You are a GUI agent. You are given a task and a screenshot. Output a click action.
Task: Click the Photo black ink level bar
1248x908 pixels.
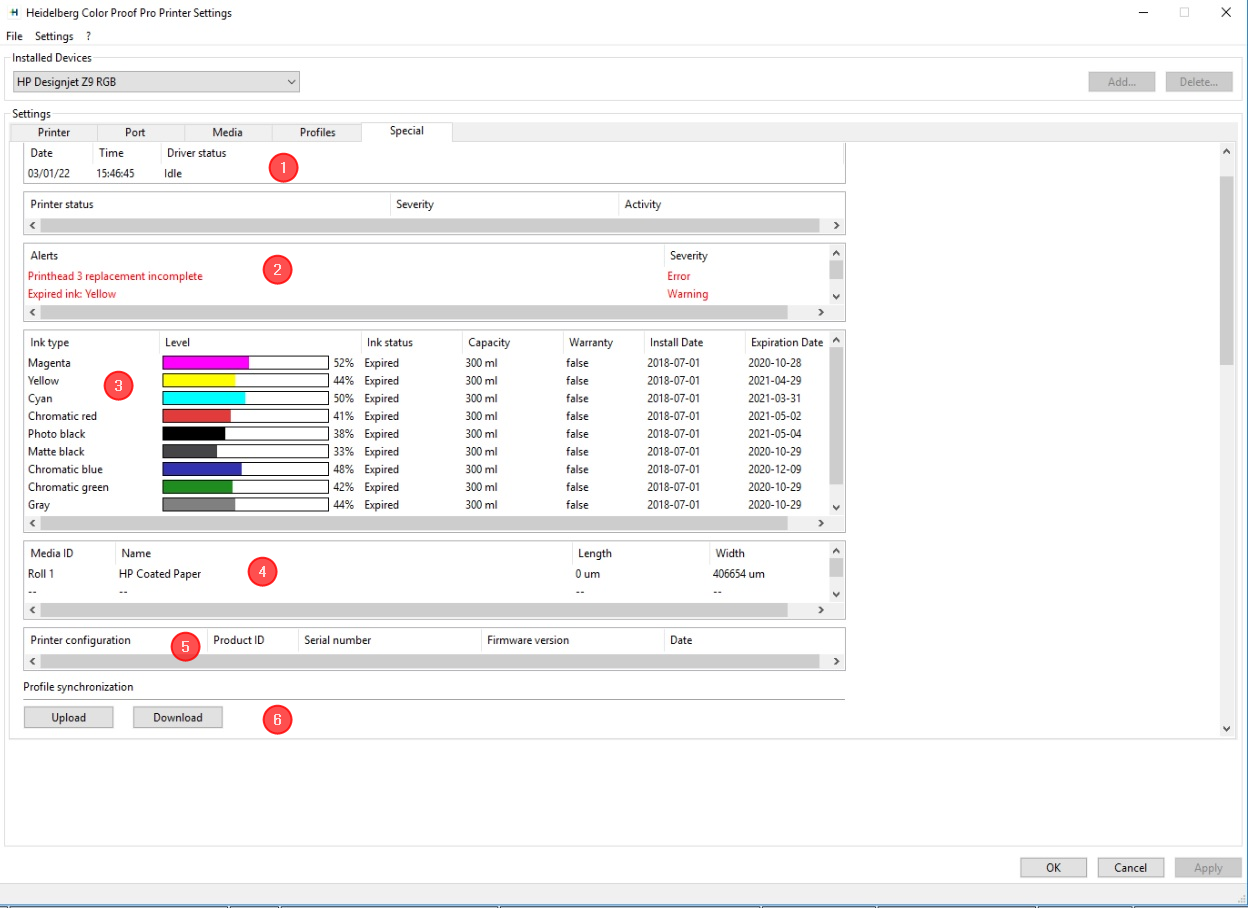click(245, 434)
